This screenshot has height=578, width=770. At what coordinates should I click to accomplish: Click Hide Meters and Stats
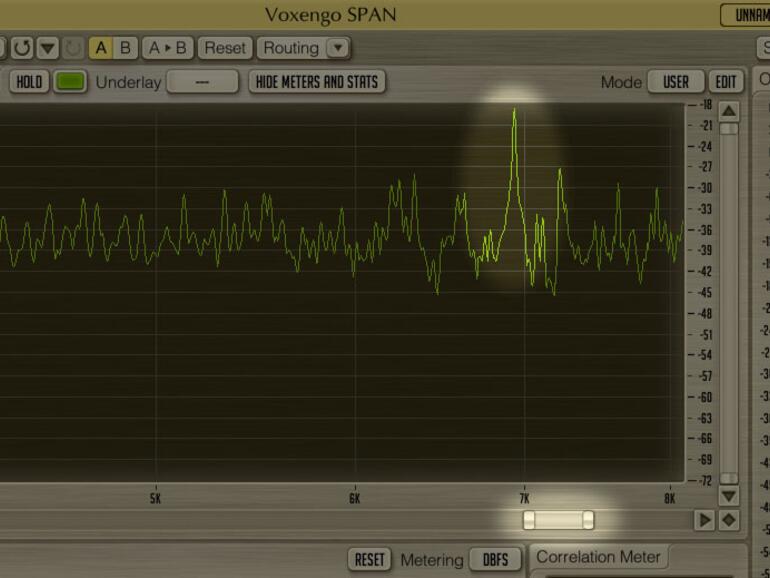[x=317, y=82]
